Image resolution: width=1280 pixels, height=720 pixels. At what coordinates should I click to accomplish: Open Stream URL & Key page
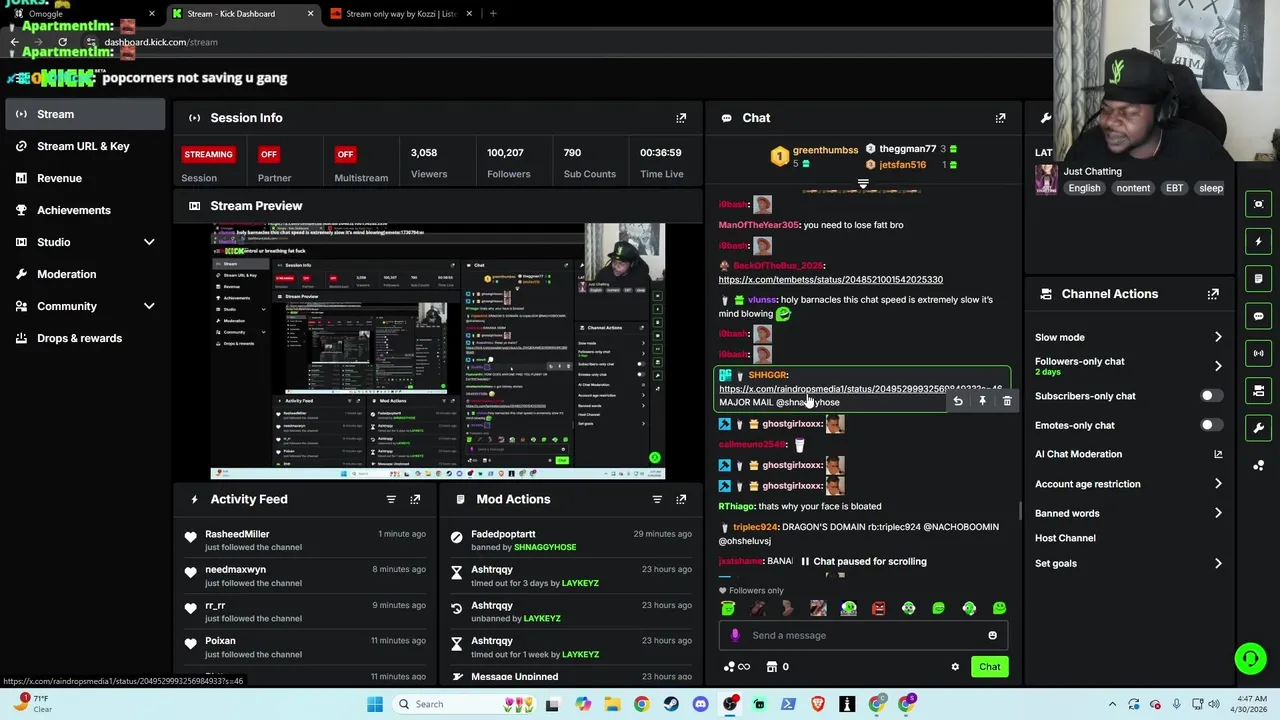(84, 146)
